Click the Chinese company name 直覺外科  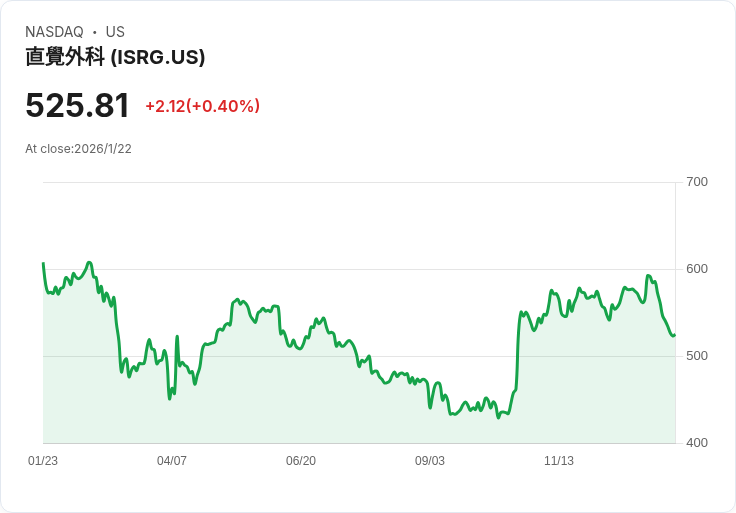coord(65,58)
